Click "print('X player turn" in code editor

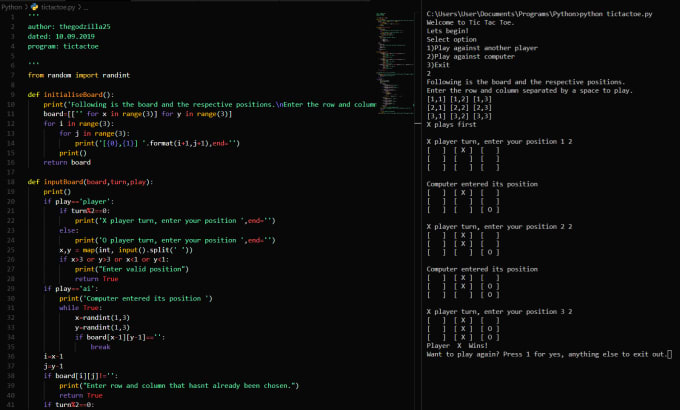(x=175, y=221)
